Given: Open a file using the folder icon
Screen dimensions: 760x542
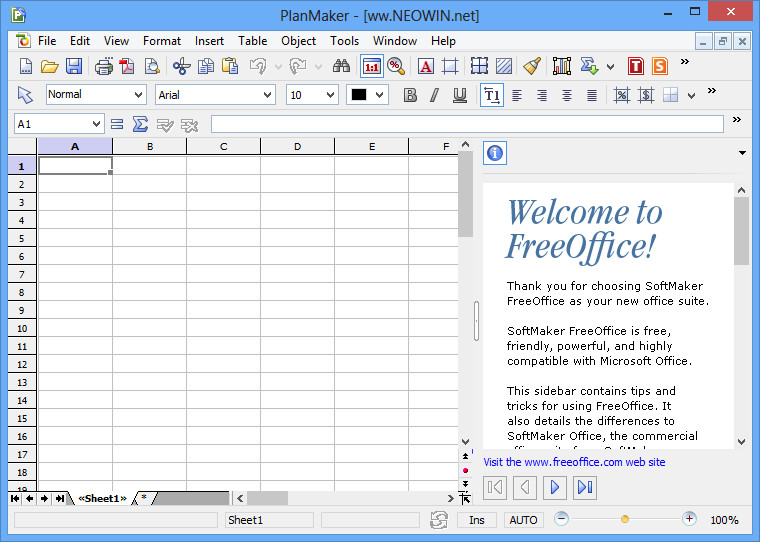Looking at the screenshot, I should [49, 66].
